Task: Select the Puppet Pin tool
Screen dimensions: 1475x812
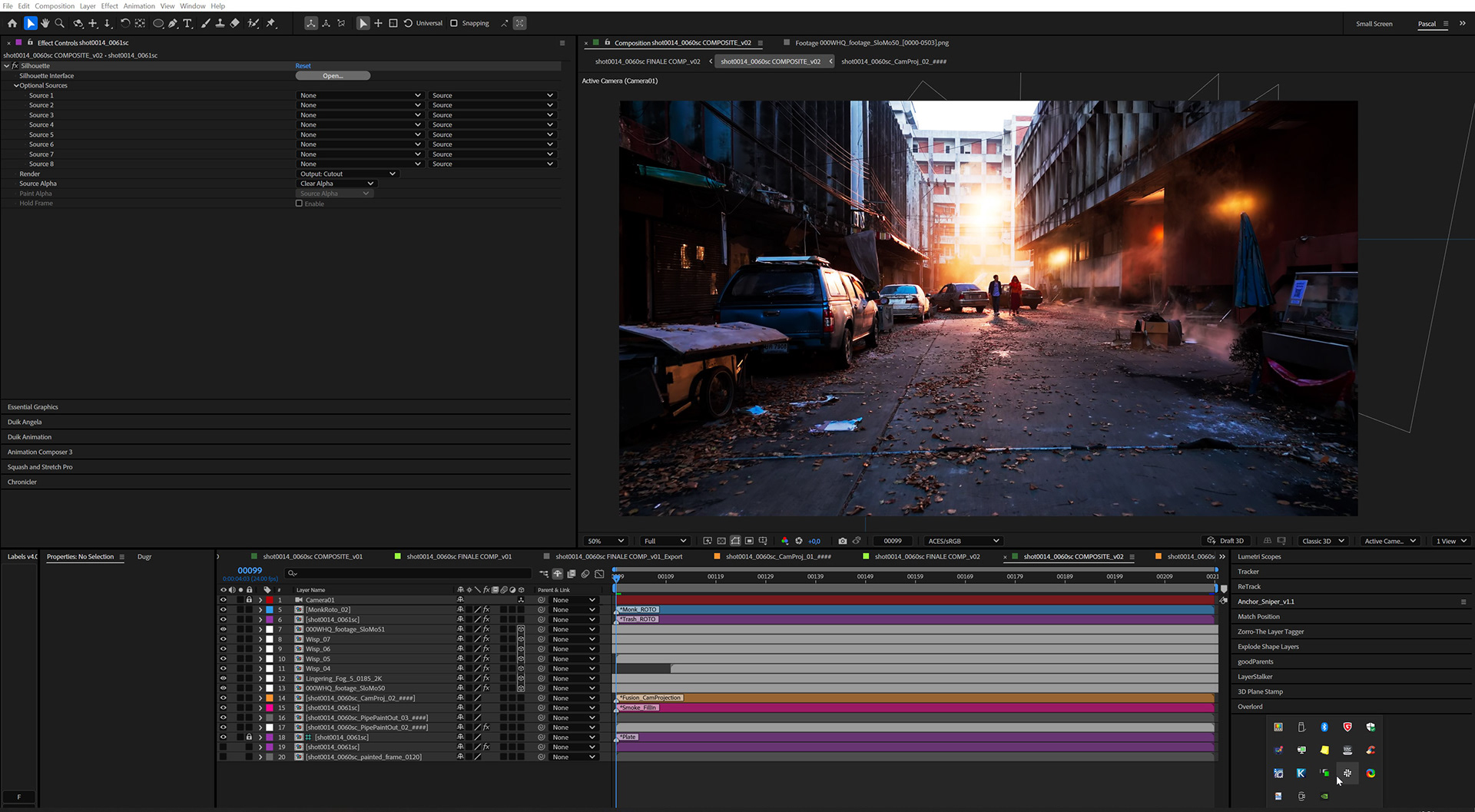Action: (271, 24)
